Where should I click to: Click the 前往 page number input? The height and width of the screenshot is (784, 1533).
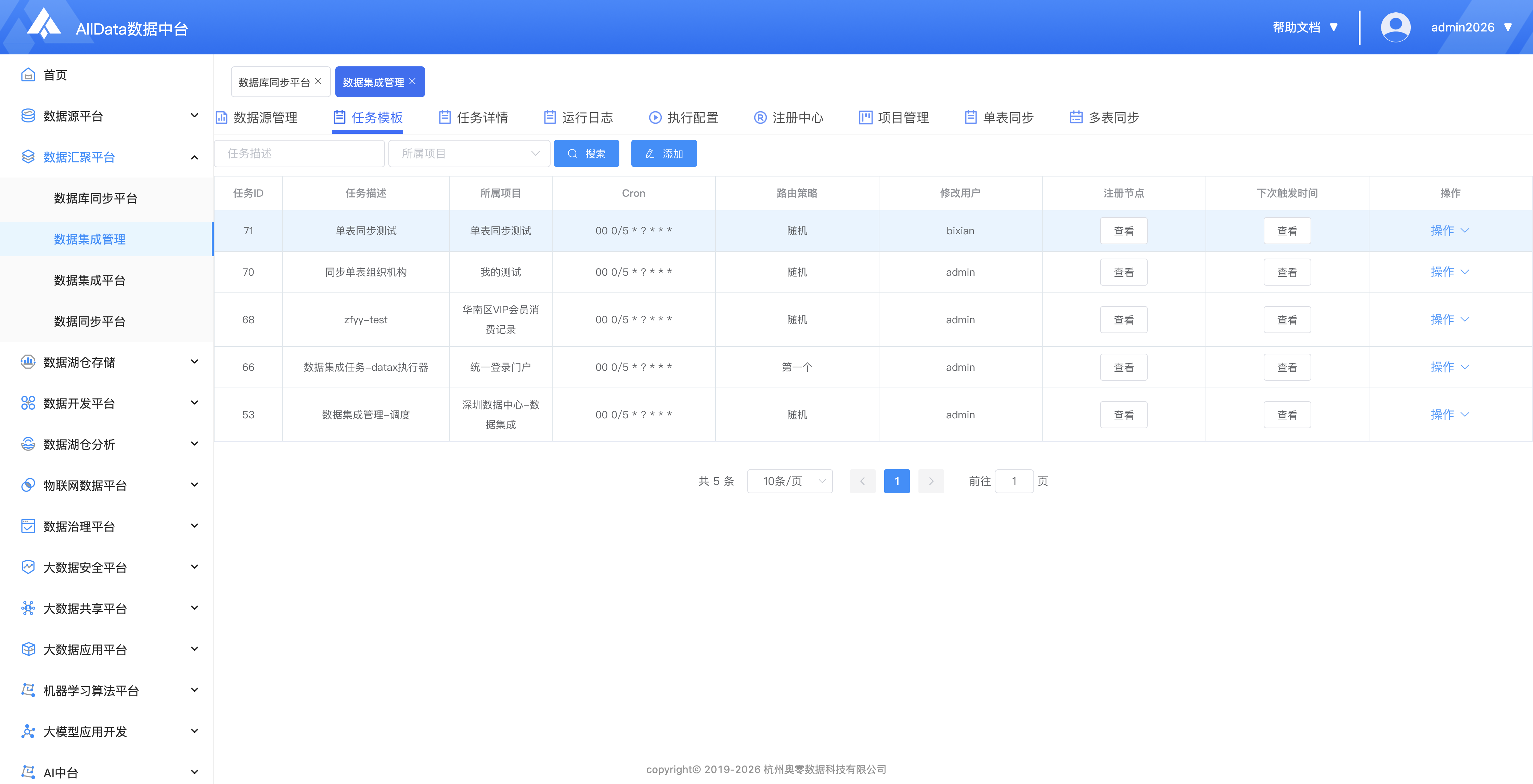tap(1014, 481)
